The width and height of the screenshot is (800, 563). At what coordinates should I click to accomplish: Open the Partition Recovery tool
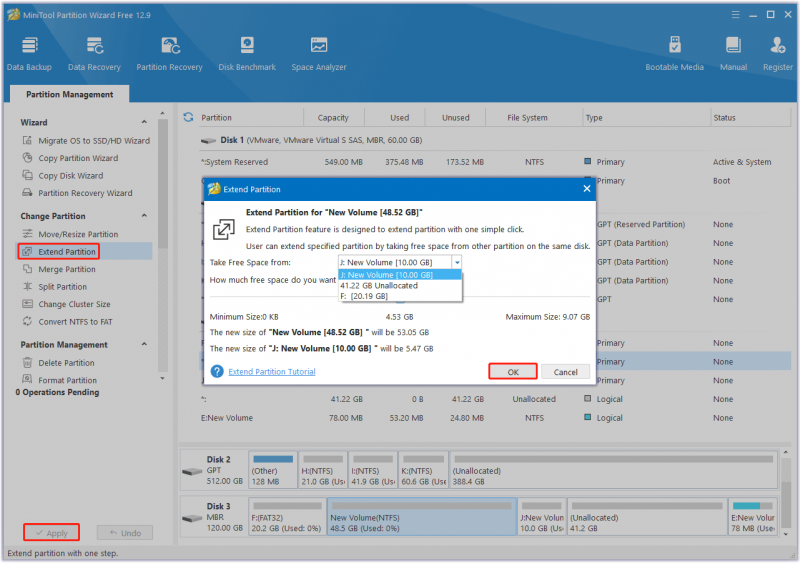tap(169, 54)
